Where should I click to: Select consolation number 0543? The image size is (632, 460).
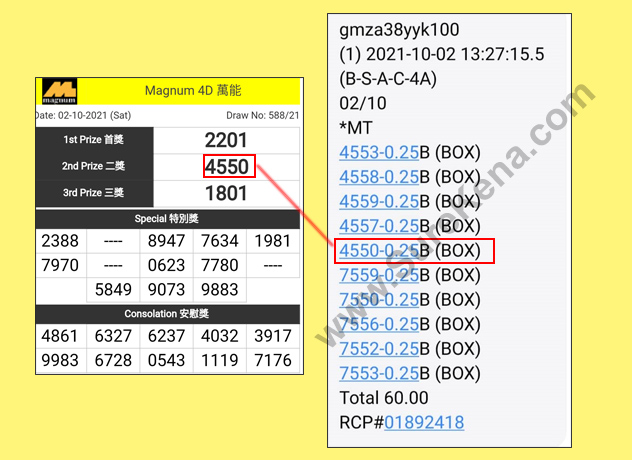pyautogui.click(x=166, y=360)
